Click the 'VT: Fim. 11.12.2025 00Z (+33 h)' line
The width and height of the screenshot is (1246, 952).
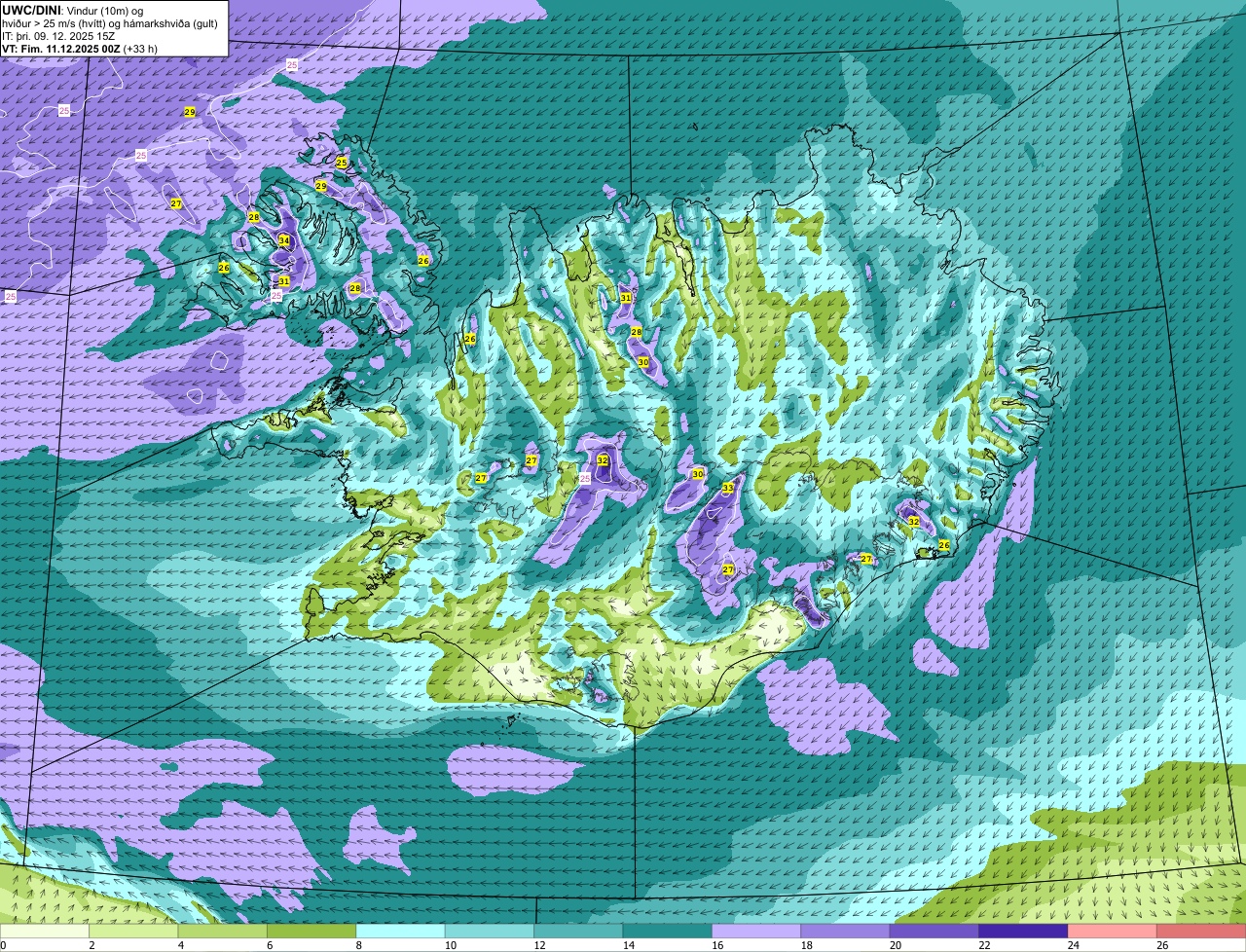[x=80, y=48]
